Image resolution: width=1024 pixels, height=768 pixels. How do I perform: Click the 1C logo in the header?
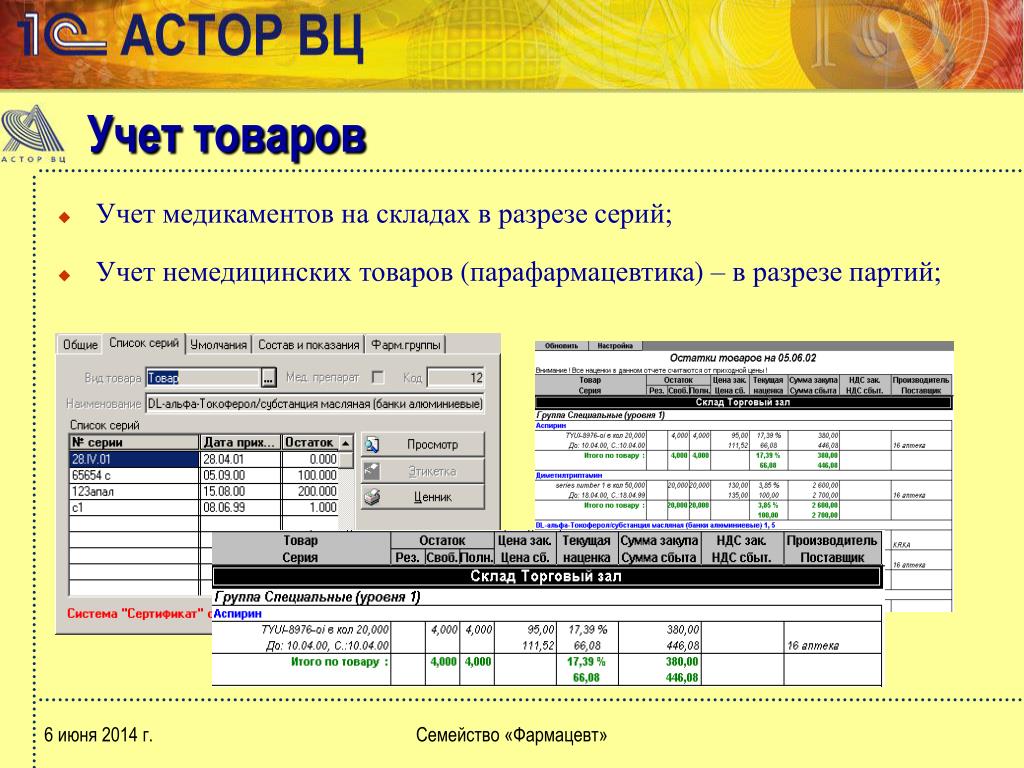click(62, 35)
